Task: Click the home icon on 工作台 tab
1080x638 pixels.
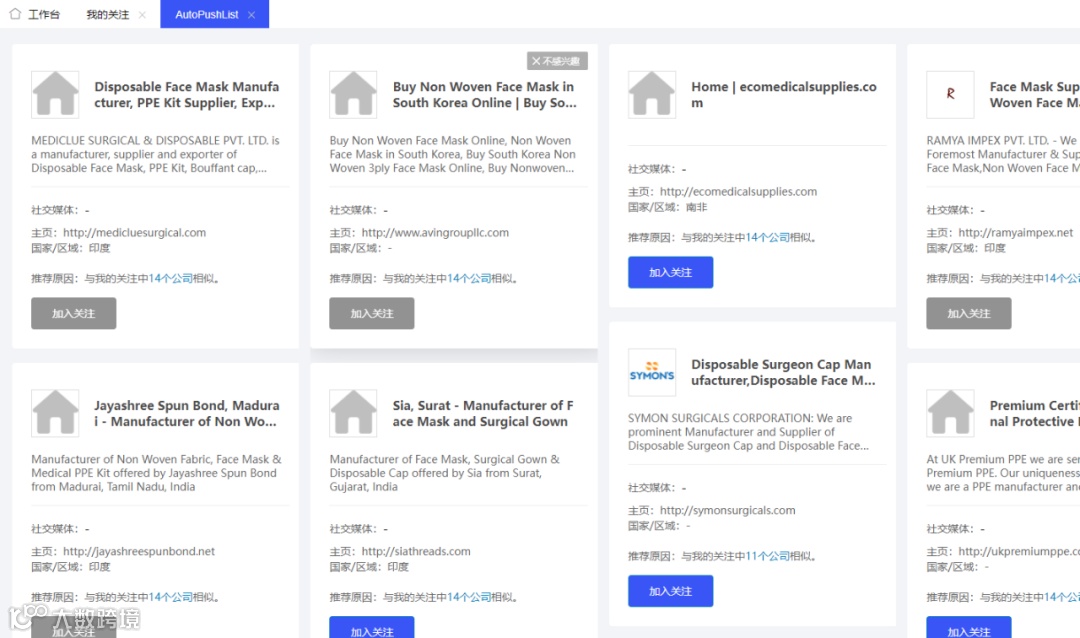Action: click(15, 14)
